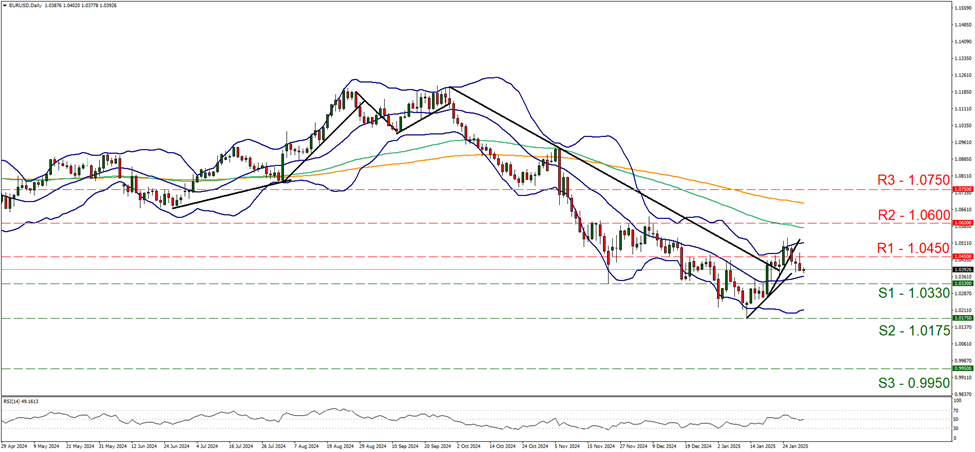Click the 29 Apr 2024 date label
Viewport: 975px width, 452px height.
point(13,446)
